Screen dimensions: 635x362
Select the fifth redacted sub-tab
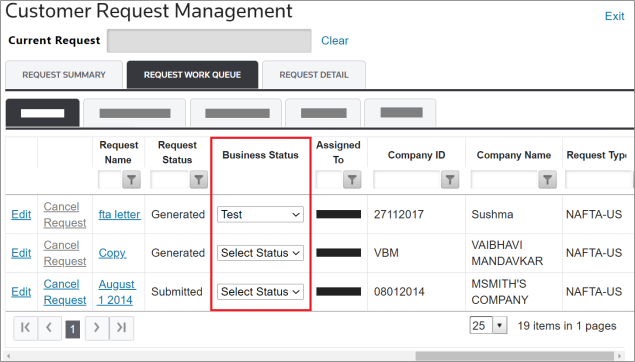401,113
